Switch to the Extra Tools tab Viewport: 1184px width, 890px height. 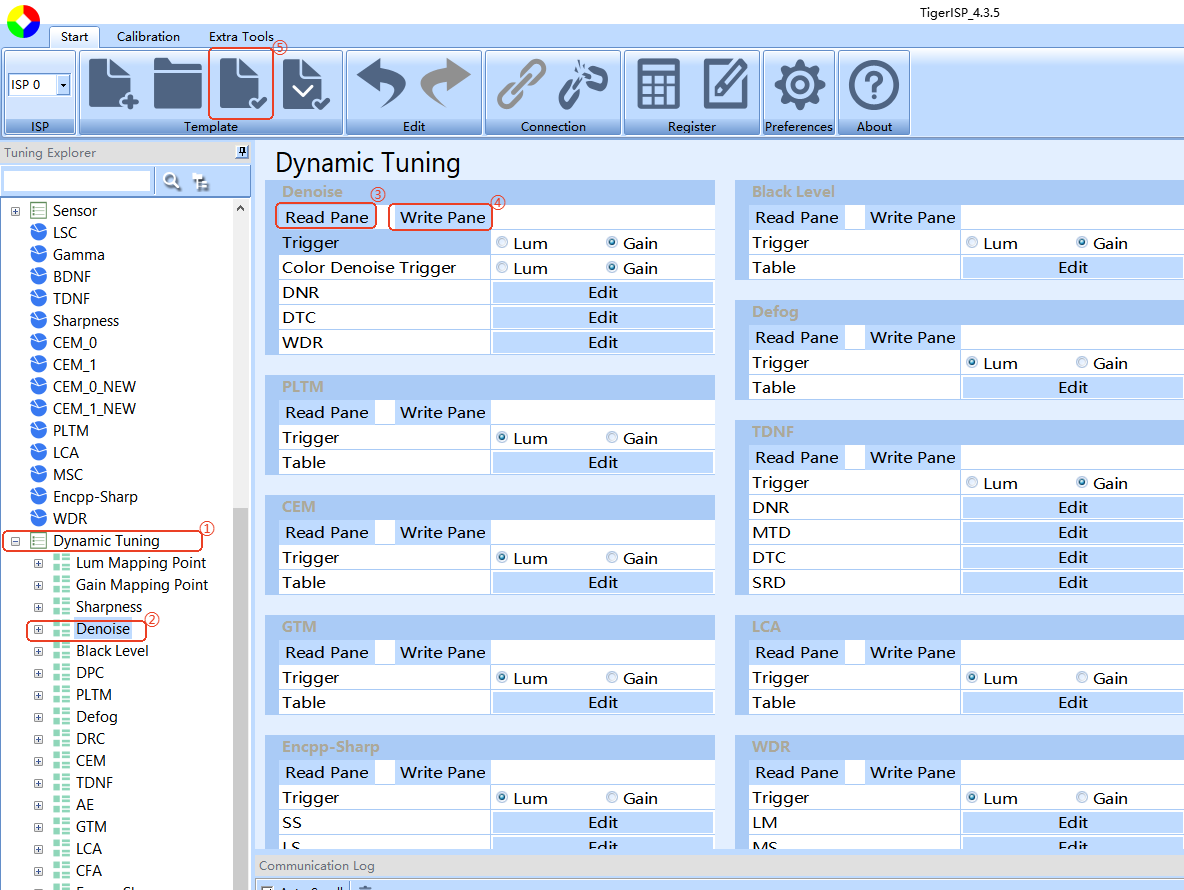(241, 37)
